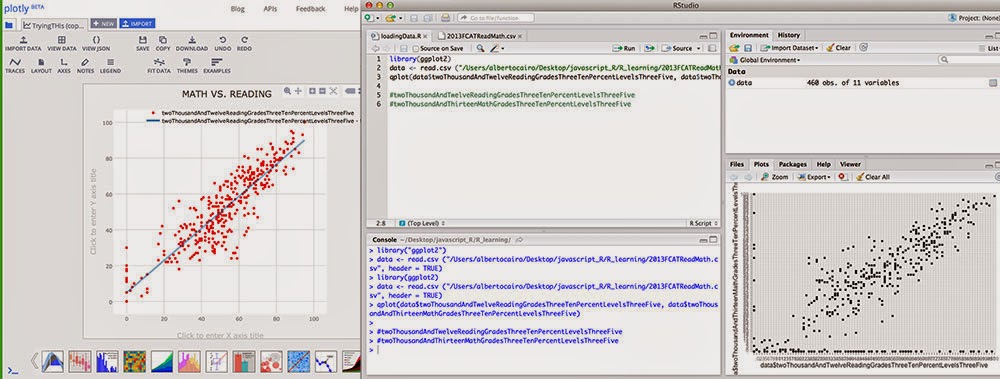Click the search magnifier in the RStudio editor toolbar
Image resolution: width=1000 pixels, height=379 pixels.
point(480,48)
